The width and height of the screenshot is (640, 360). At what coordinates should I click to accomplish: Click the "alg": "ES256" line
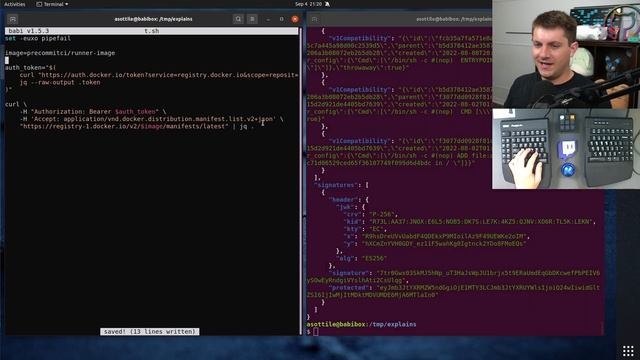coord(361,259)
